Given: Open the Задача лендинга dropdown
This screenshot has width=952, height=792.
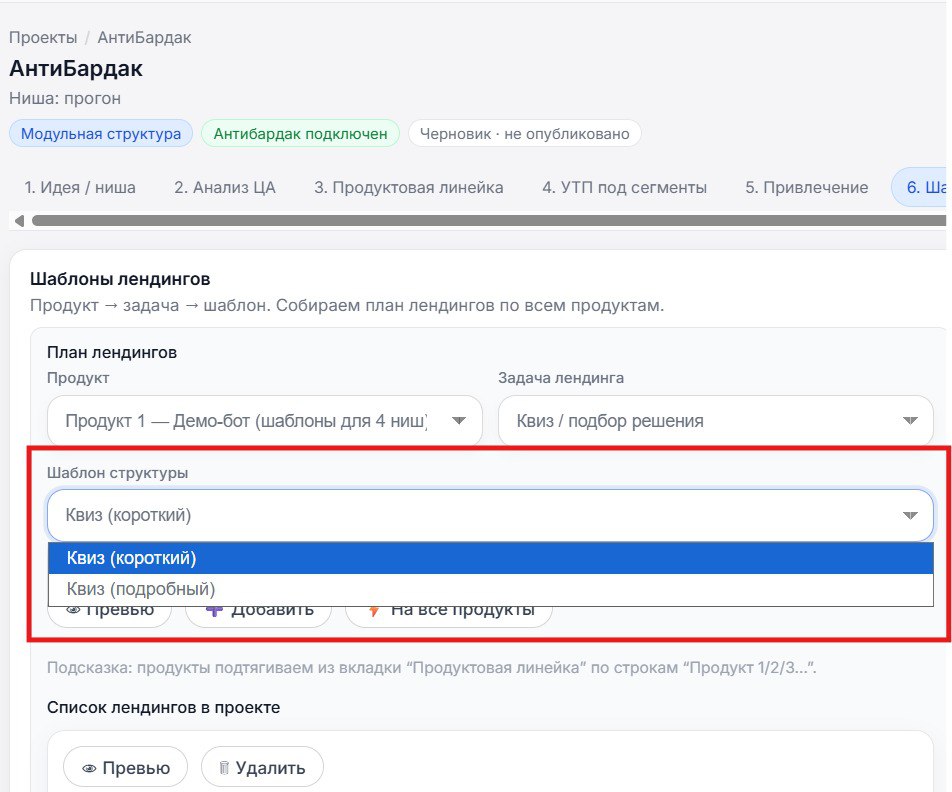Looking at the screenshot, I should (716, 420).
